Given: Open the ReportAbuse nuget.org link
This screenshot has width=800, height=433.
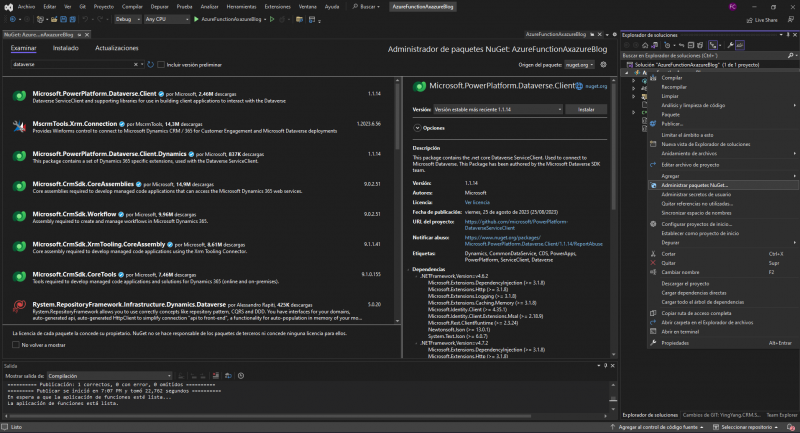Looking at the screenshot, I should click(x=533, y=241).
